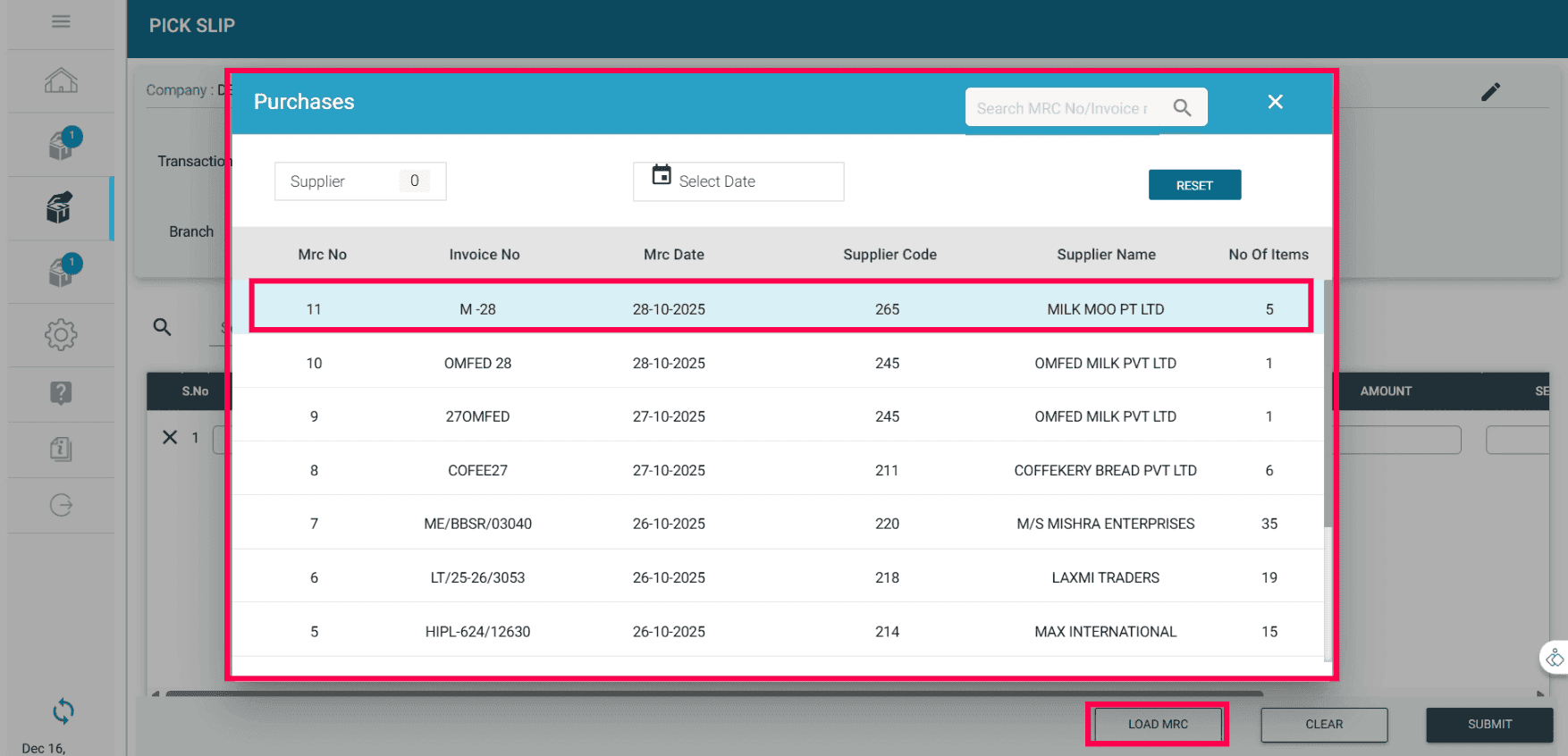1568x756 pixels.
Task: Click the search magnifier in Purchases dialog
Action: tap(1182, 108)
